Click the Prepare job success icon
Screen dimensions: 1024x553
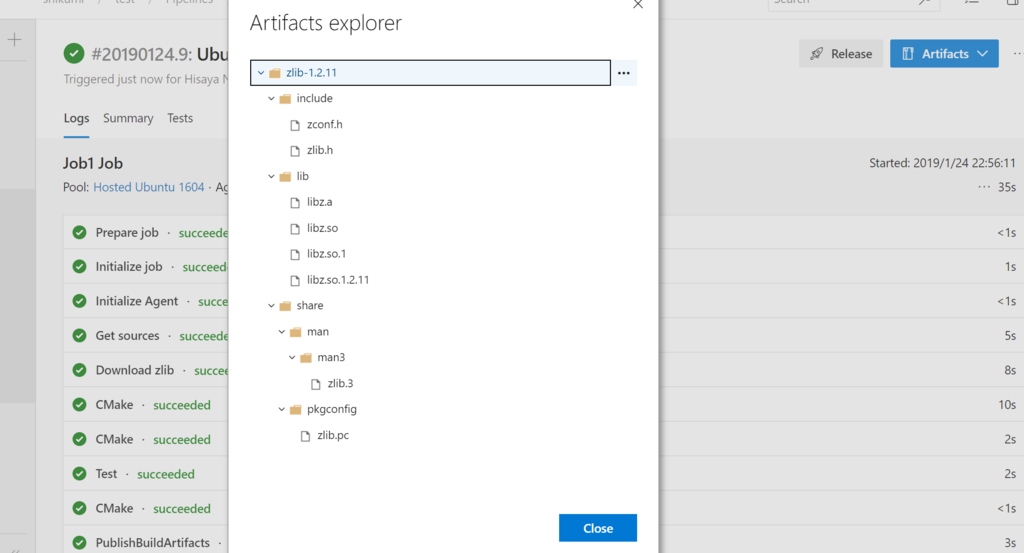(x=80, y=232)
